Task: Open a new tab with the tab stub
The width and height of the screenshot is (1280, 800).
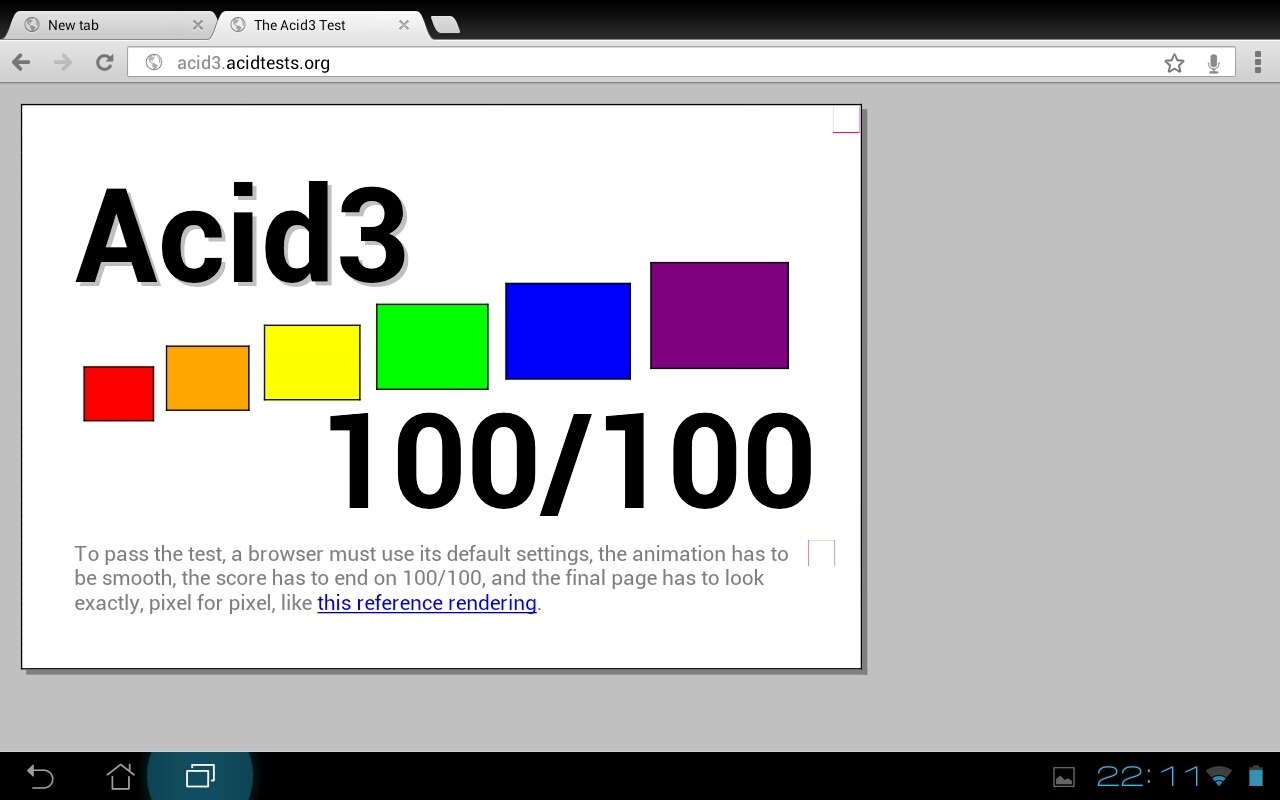Action: [443, 25]
